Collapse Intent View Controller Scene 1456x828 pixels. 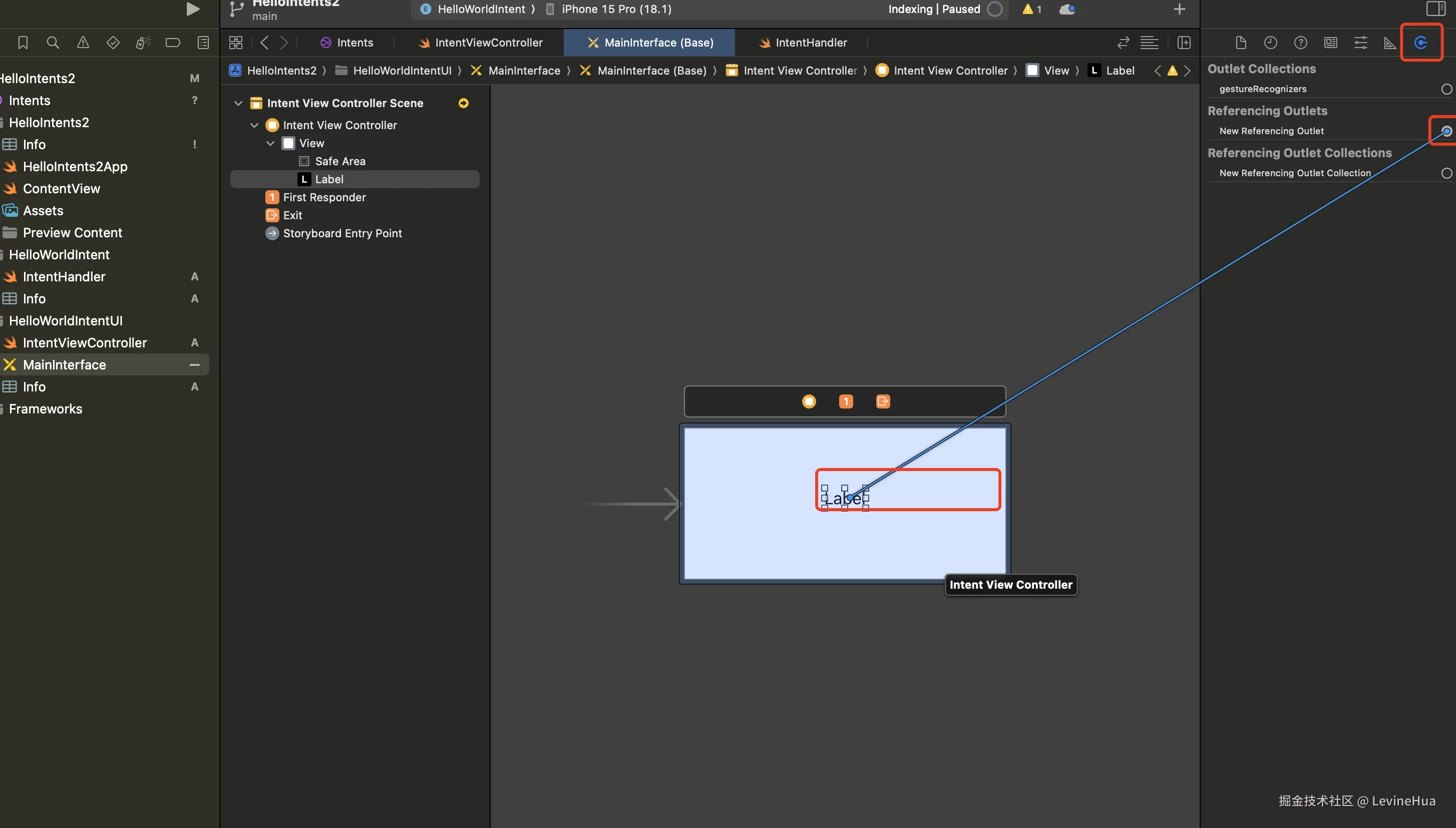point(238,104)
